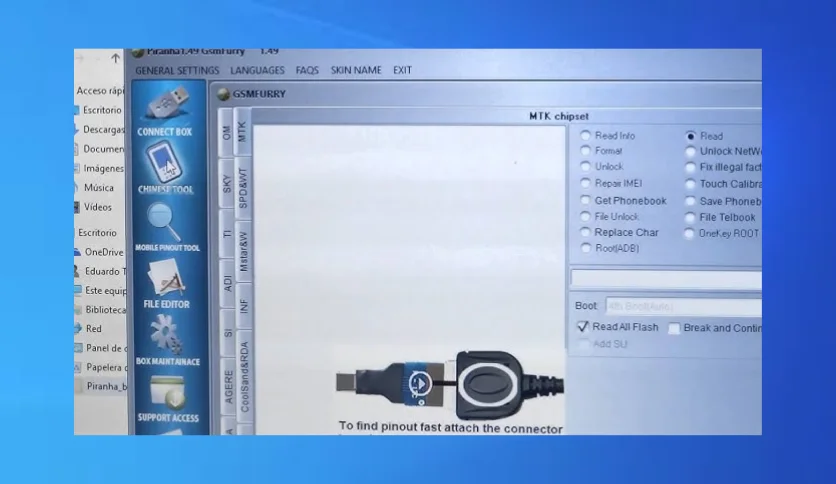Open Papelera de reciclaje in File Explorer
Viewport: 836px width, 484px height.
[x=107, y=367]
